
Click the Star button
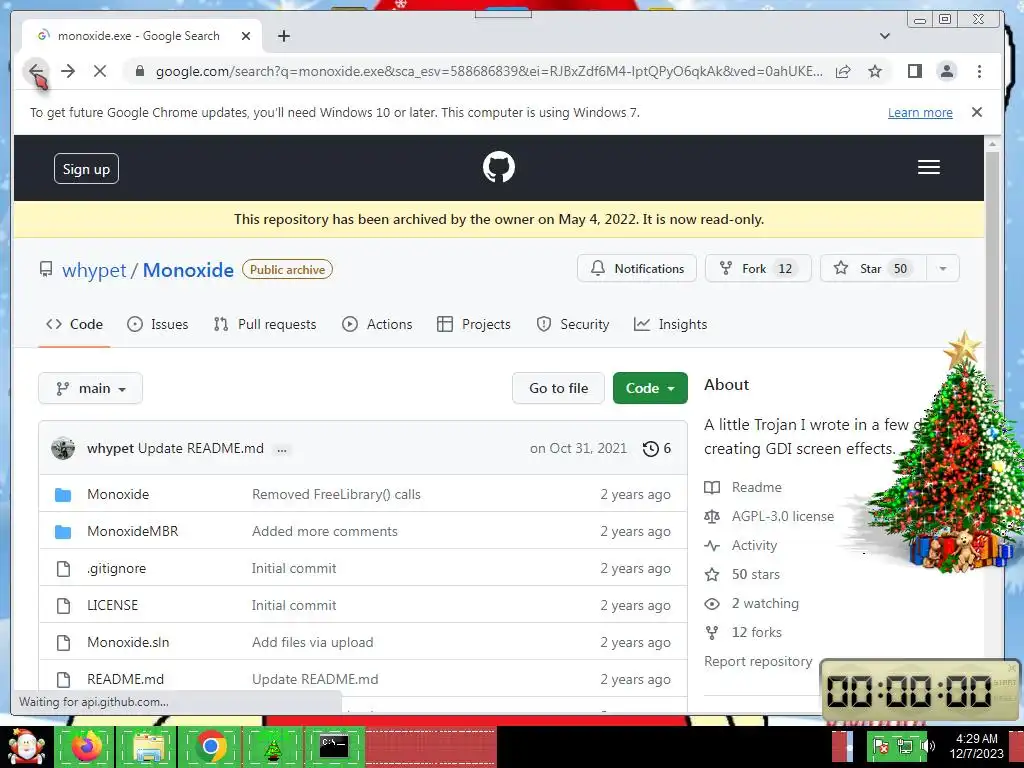point(873,268)
